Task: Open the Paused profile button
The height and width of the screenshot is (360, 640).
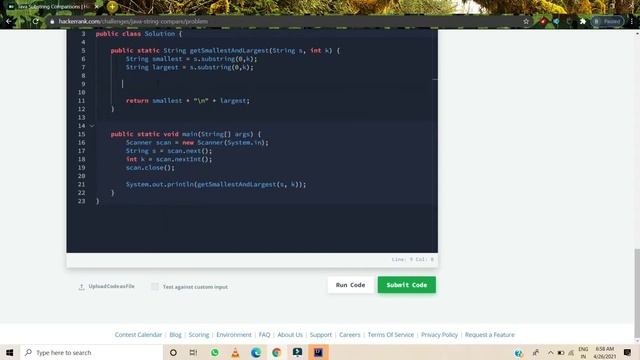Action: (607, 21)
